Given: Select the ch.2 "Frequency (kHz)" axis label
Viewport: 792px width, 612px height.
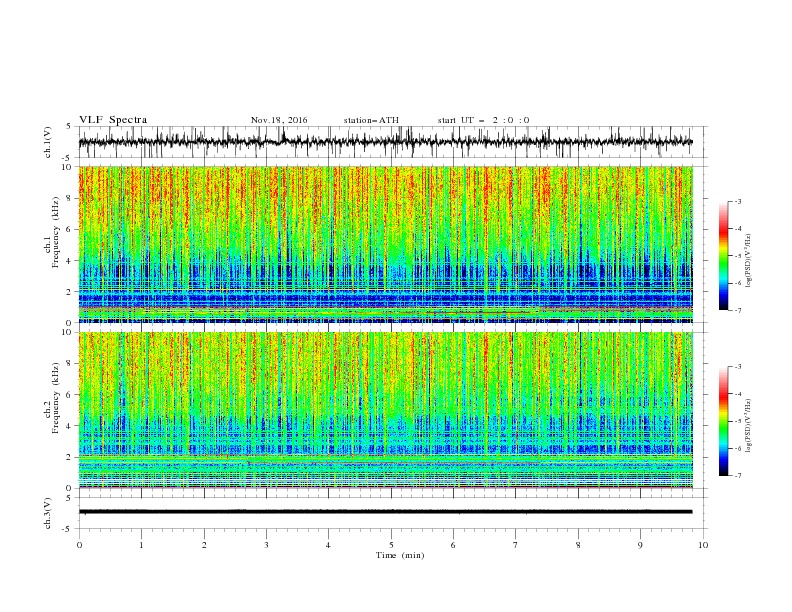Looking at the screenshot, I should click(x=56, y=398).
